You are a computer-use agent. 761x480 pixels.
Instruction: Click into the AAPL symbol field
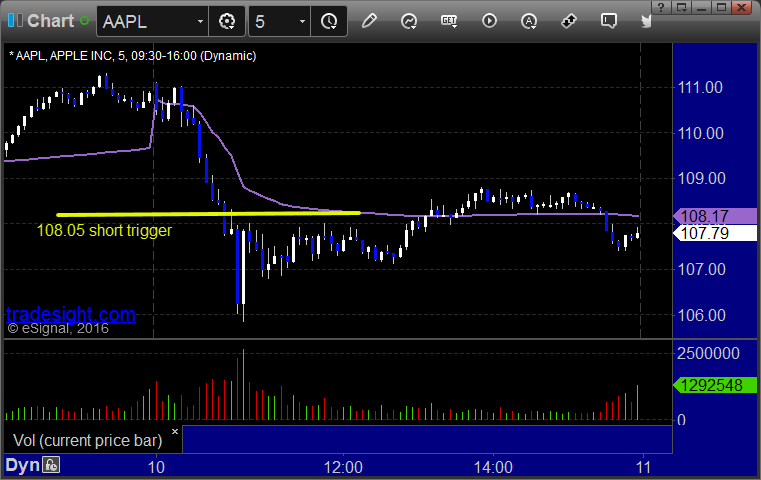click(145, 21)
